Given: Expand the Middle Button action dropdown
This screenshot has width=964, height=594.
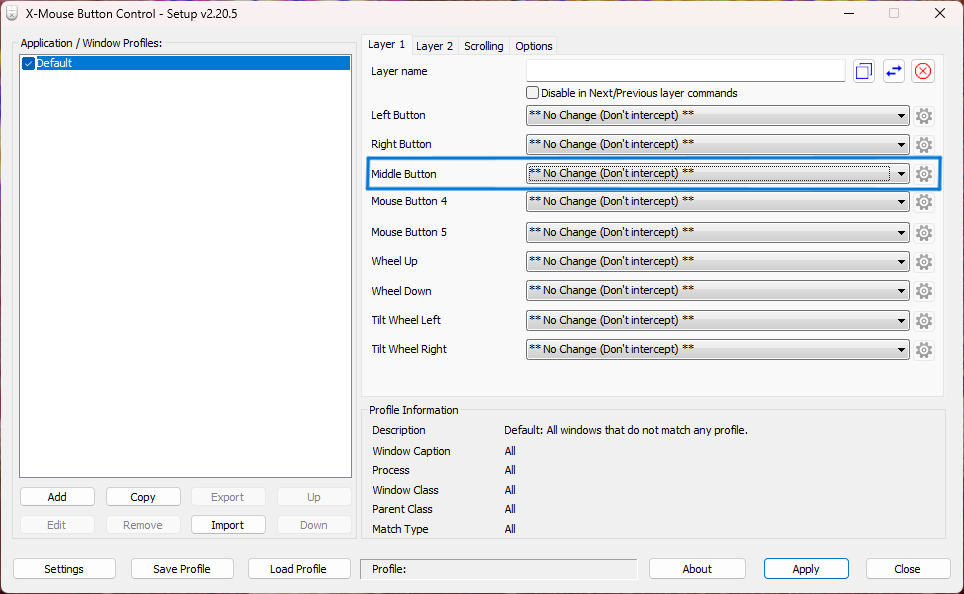Looking at the screenshot, I should pos(717,173).
